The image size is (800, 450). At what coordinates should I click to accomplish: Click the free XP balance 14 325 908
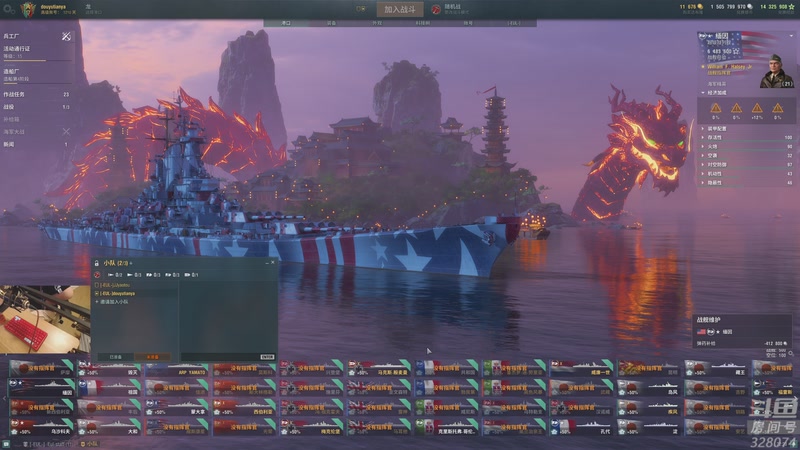coord(778,7)
